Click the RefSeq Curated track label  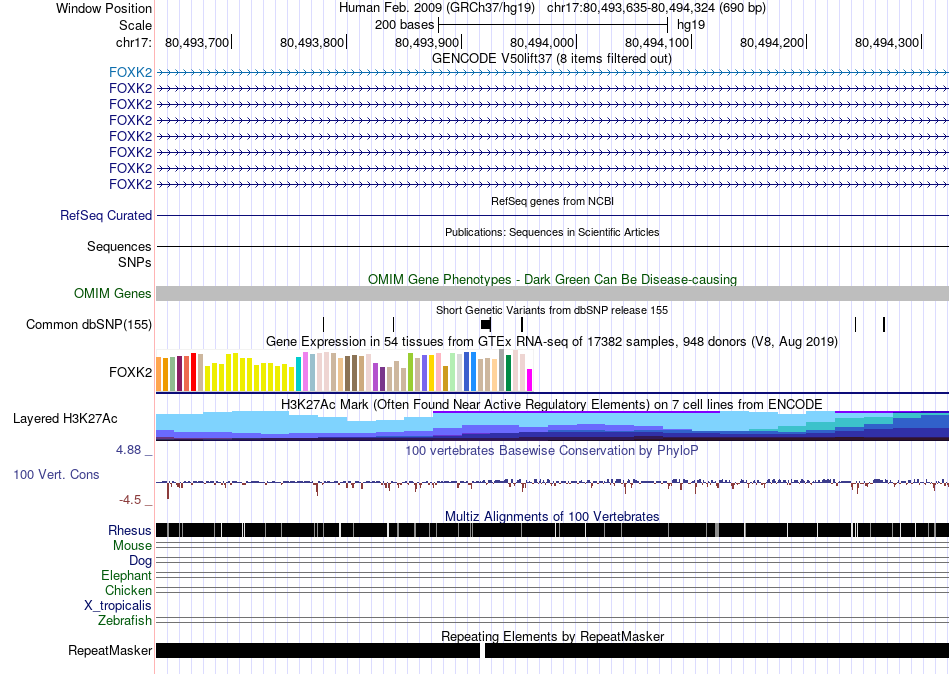pyautogui.click(x=106, y=216)
